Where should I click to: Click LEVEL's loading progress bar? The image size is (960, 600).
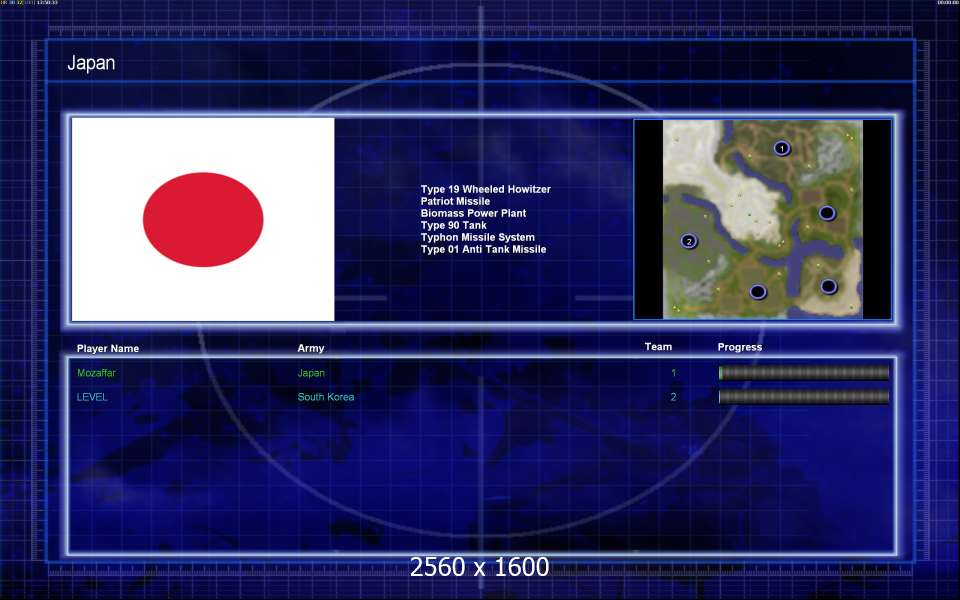tap(804, 397)
